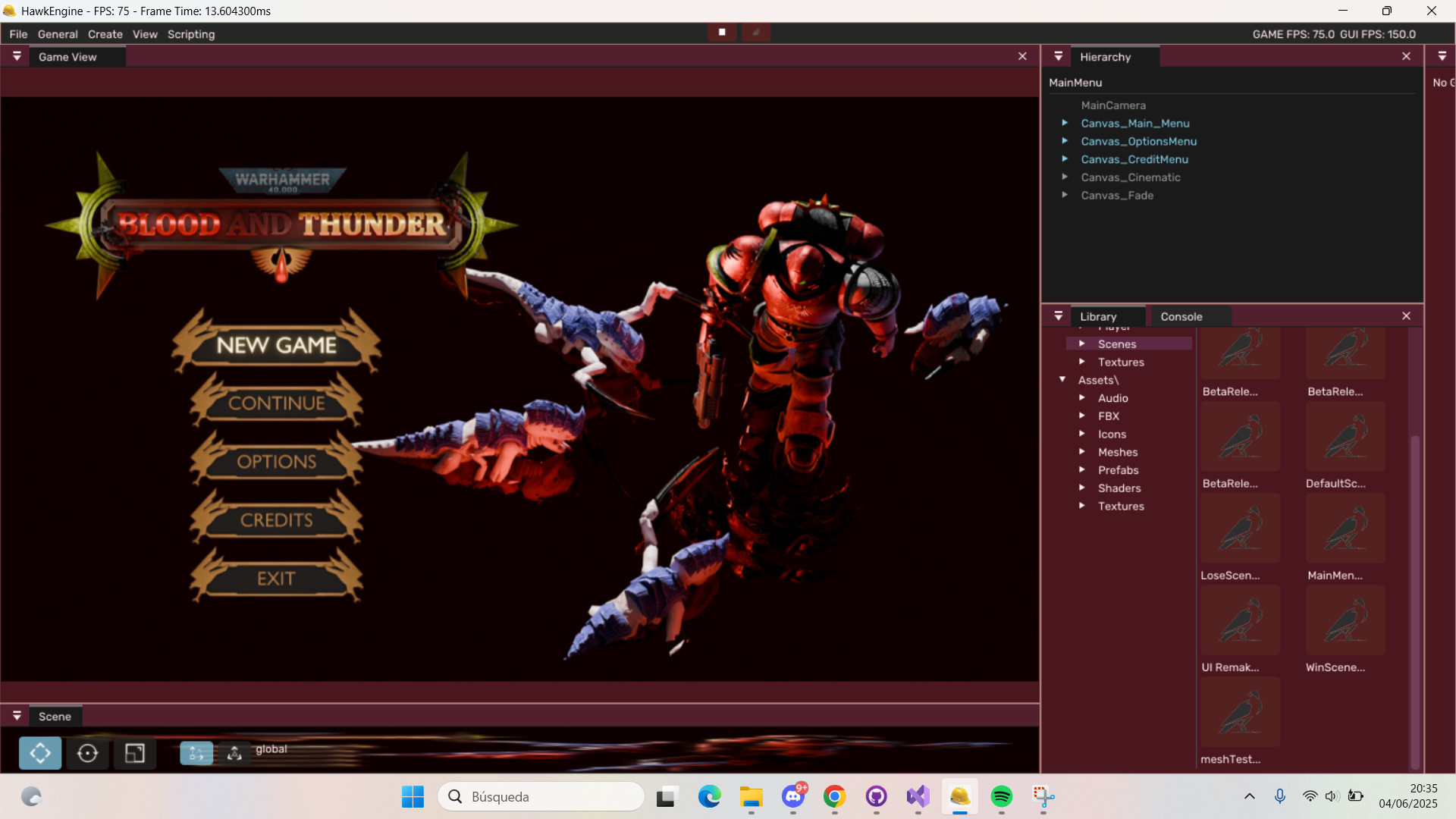Expand the Canvas_Cinematic node

tap(1065, 177)
